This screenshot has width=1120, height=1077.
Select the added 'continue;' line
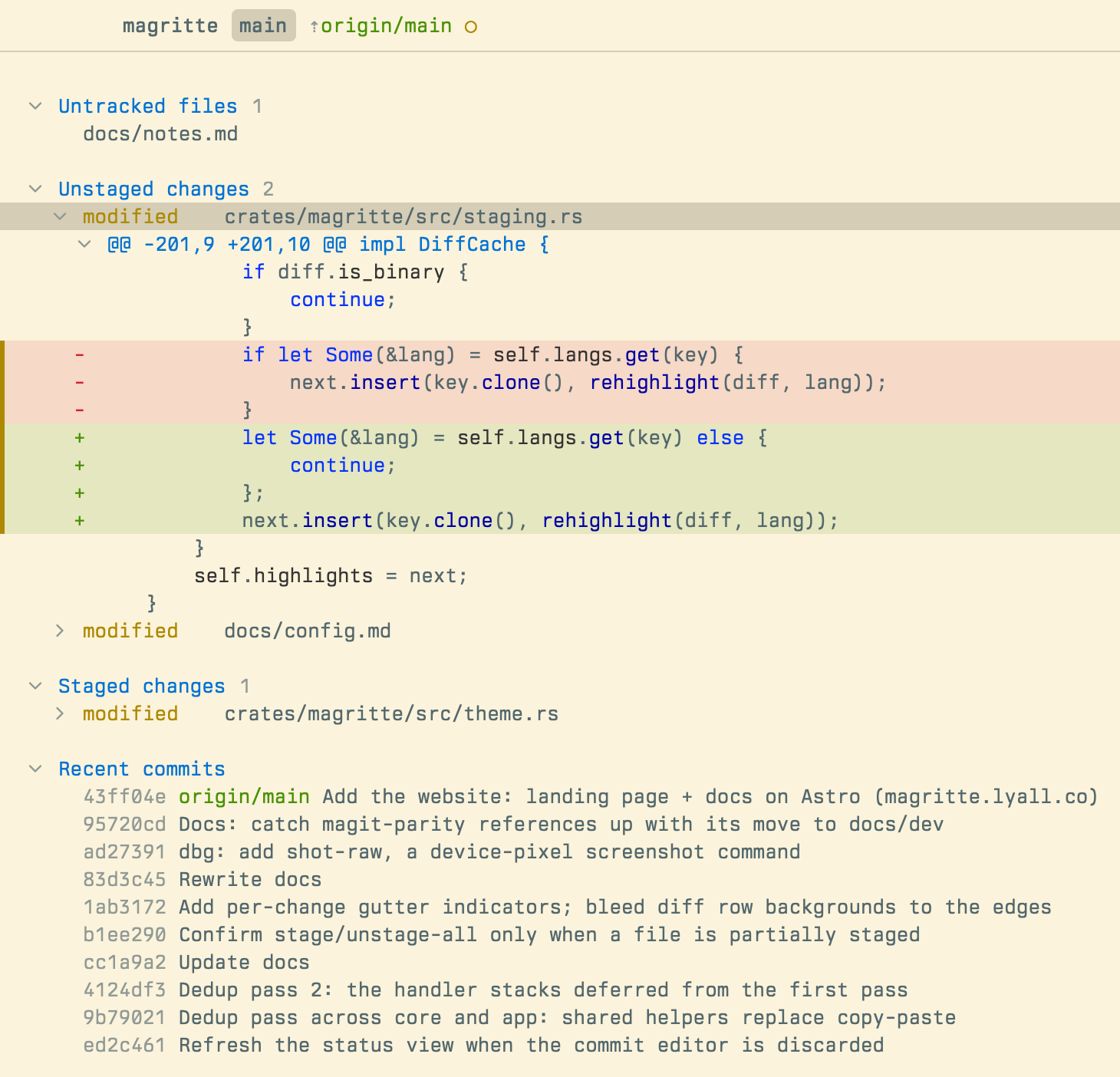tap(560, 465)
